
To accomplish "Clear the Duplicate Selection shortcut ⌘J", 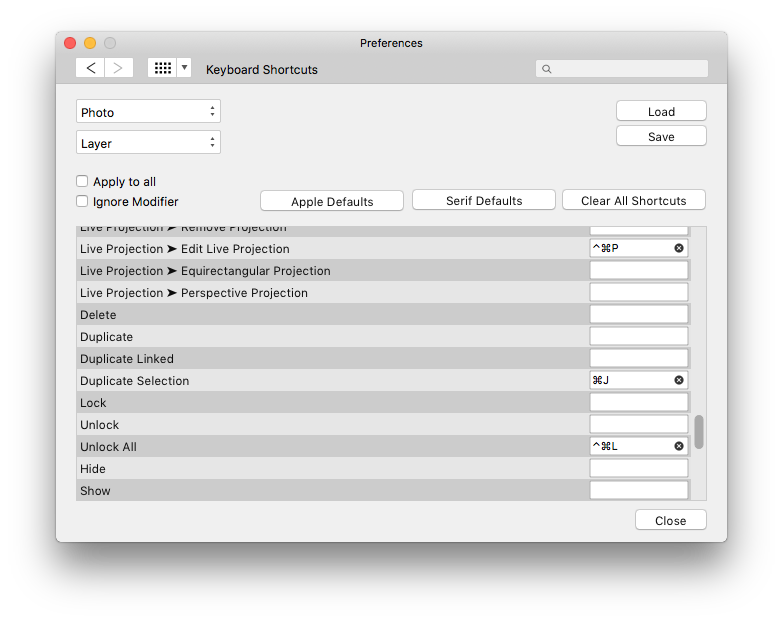I will tap(679, 380).
